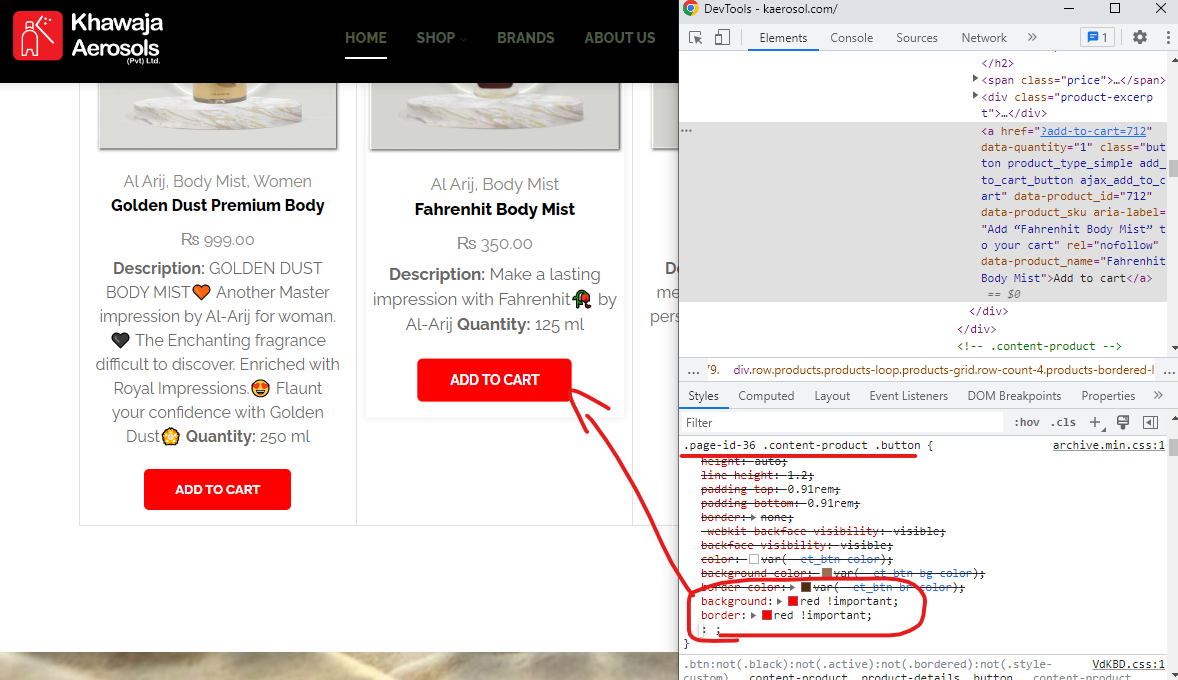The width and height of the screenshot is (1178, 680).
Task: Click the red swatch for border property
Action: tap(766, 615)
